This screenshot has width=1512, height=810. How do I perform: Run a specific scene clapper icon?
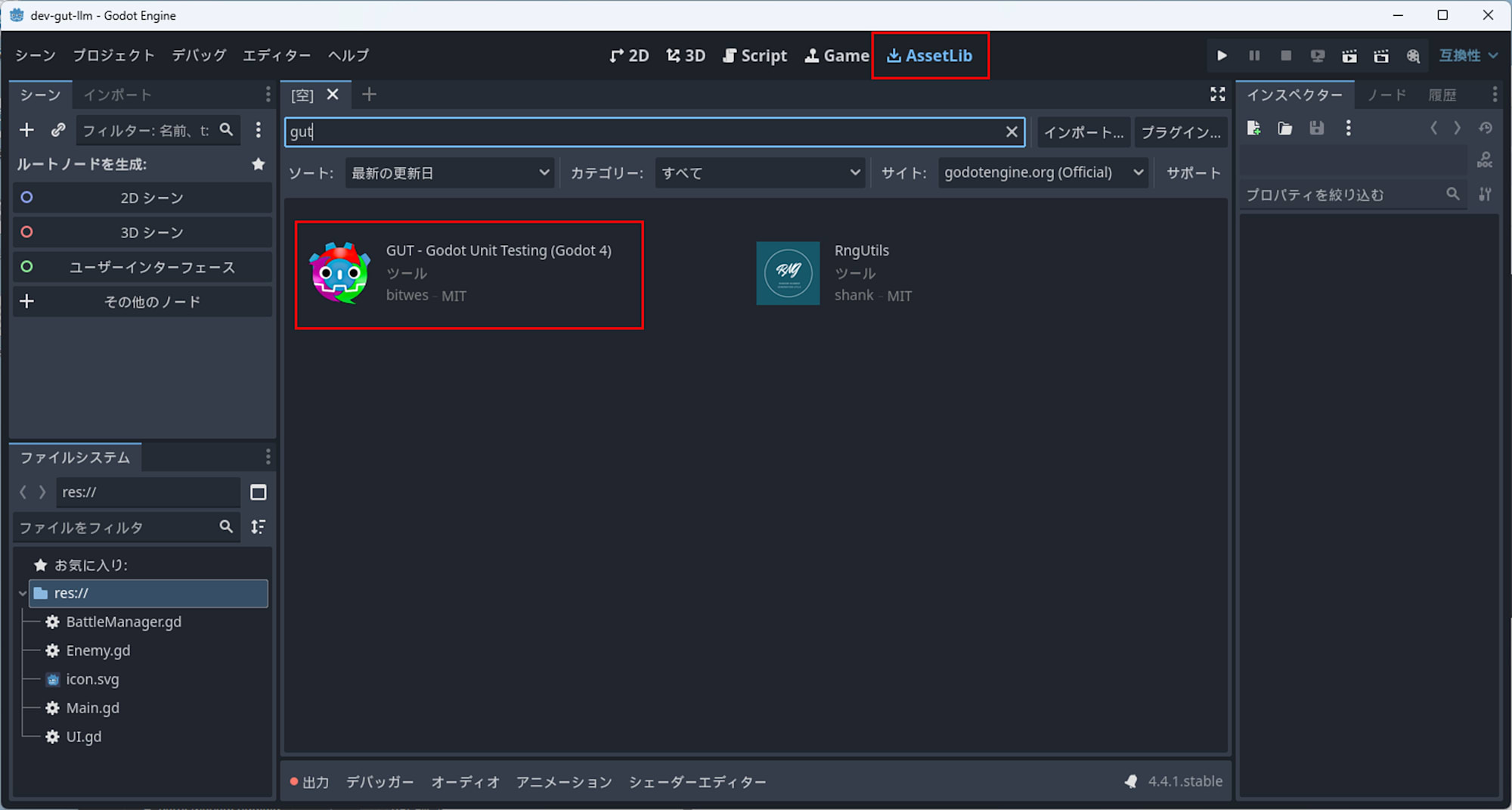1381,55
